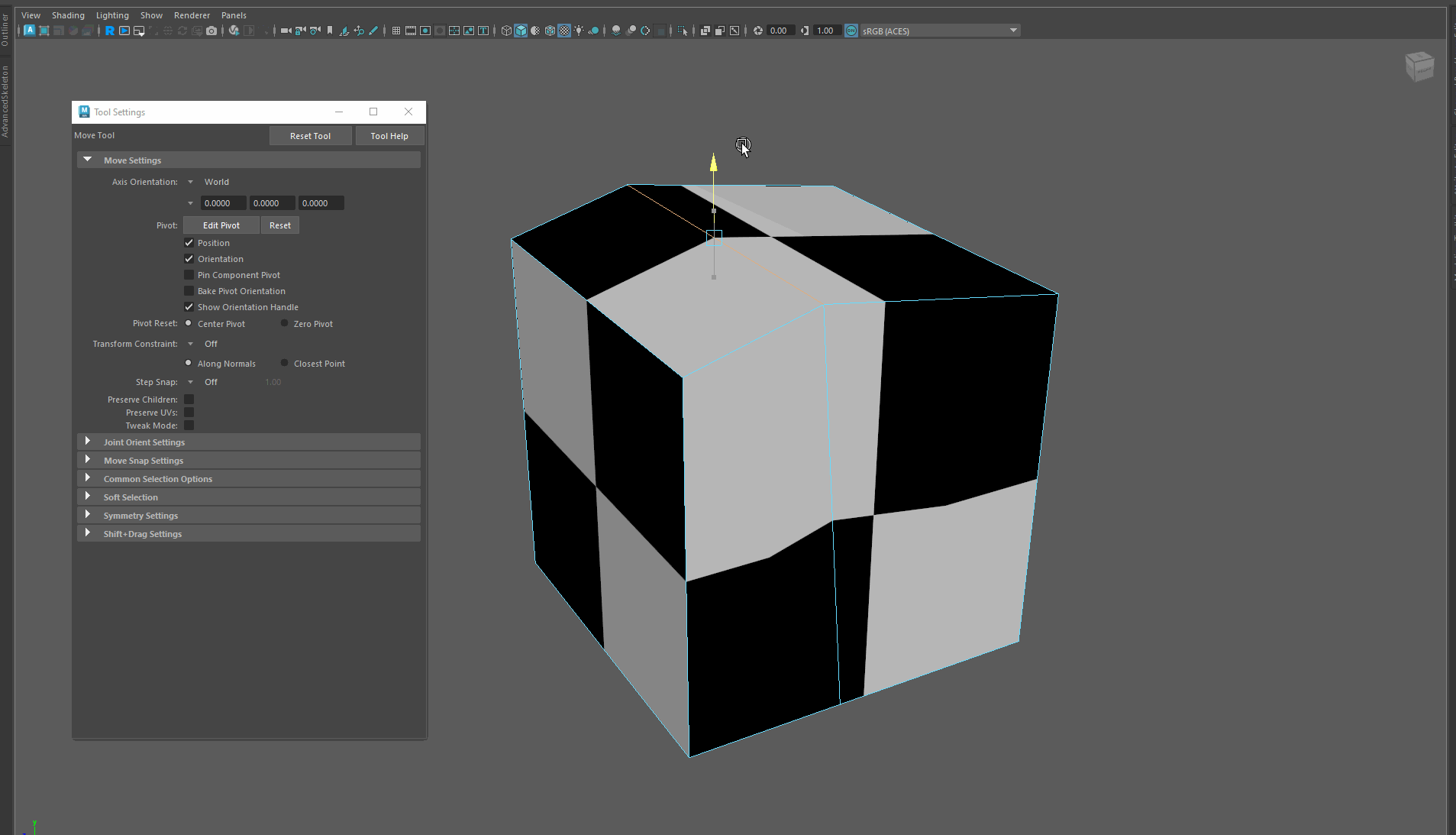Click the snapshot camera icon
1456x835 pixels.
[211, 31]
